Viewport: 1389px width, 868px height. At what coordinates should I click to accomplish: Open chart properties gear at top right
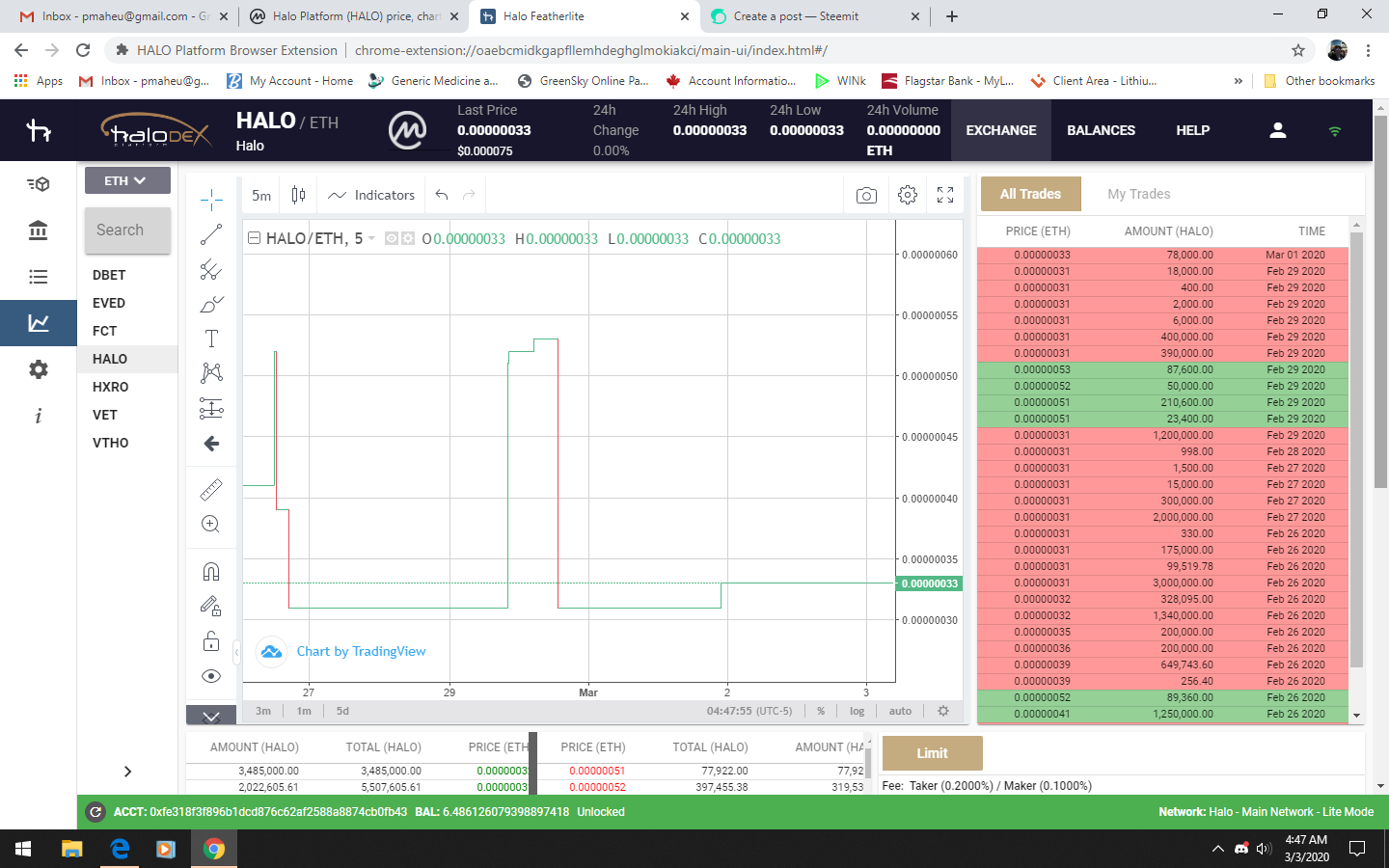coord(907,195)
